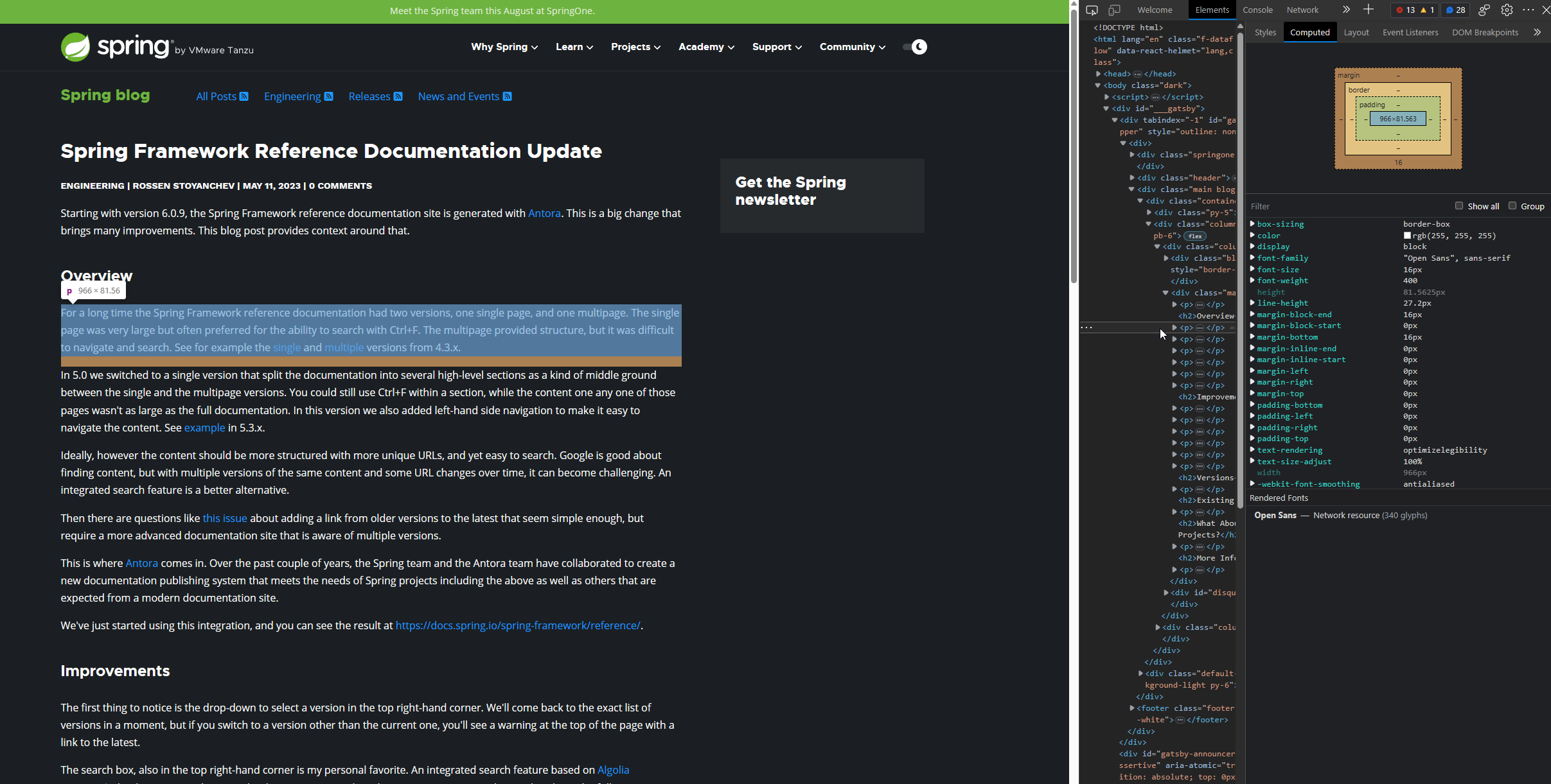Add a new DevTools panel with the plus icon
The width and height of the screenshot is (1551, 784).
[1369, 10]
